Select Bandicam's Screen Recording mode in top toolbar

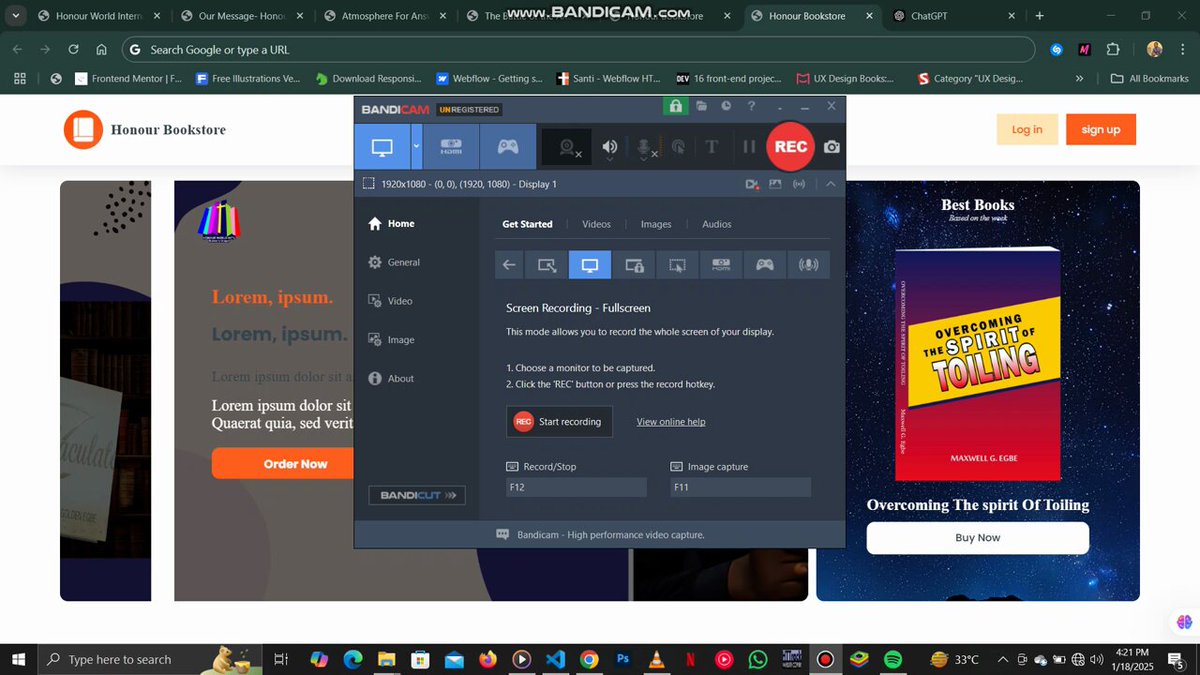click(x=382, y=147)
